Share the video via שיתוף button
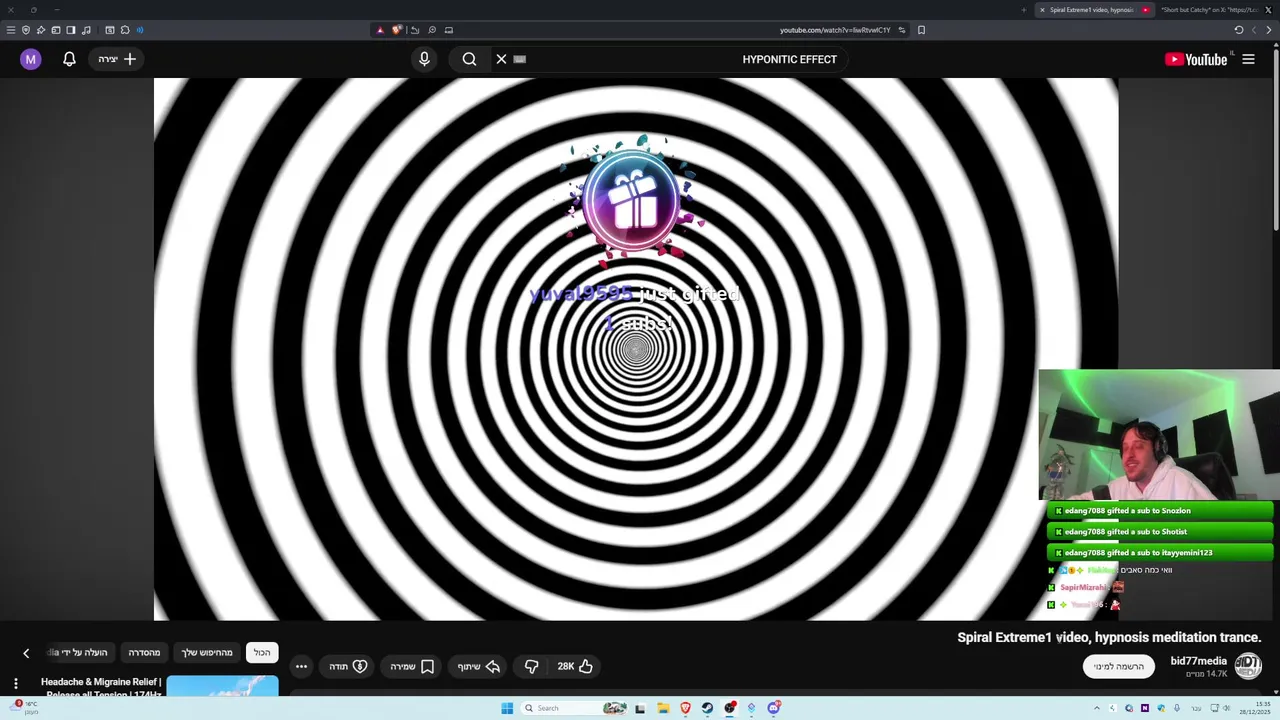This screenshot has width=1280, height=720. pos(478,666)
